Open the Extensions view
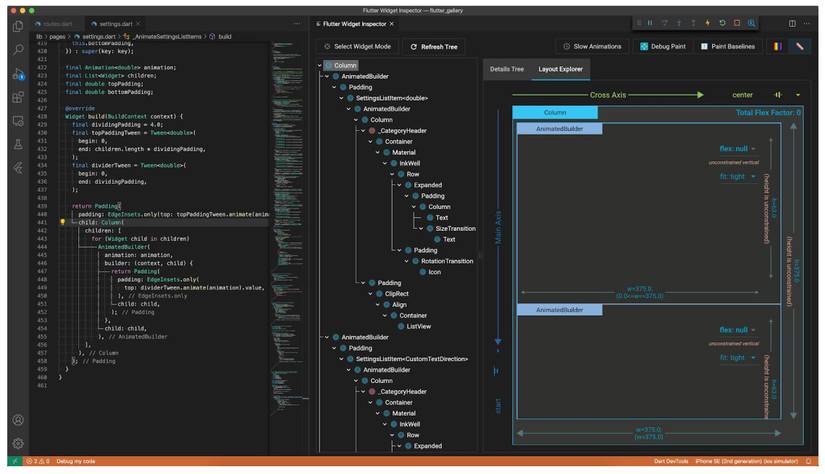 click(18, 97)
